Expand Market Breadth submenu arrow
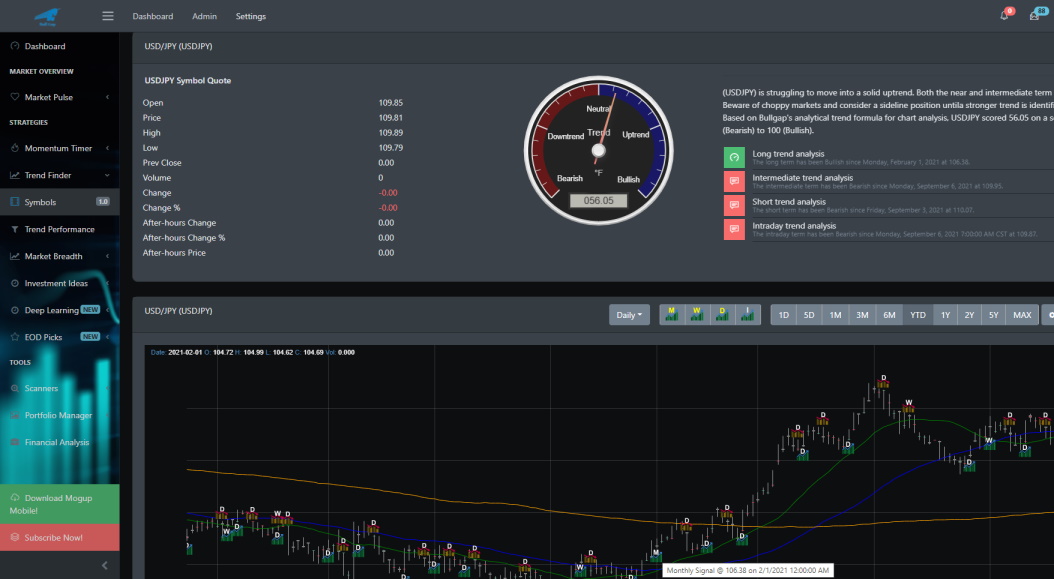Viewport: 1054px width, 579px height. (108, 256)
